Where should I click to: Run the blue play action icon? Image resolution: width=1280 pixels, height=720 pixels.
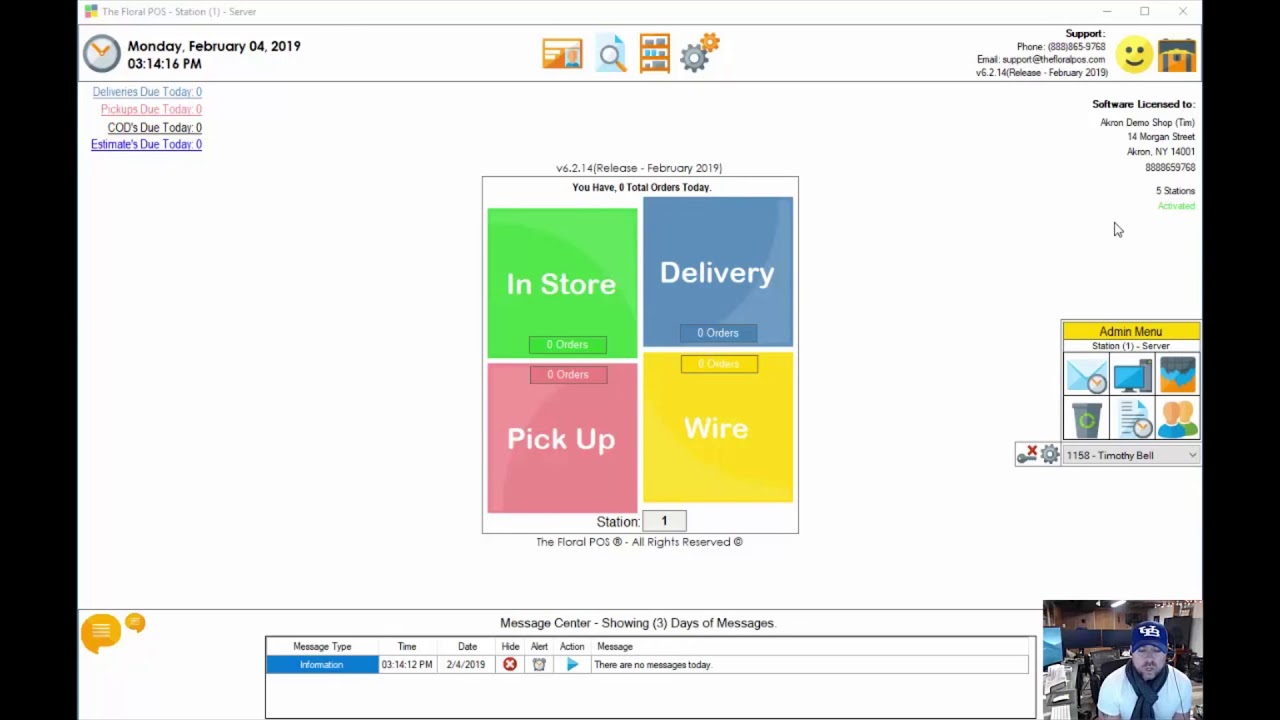click(x=572, y=664)
